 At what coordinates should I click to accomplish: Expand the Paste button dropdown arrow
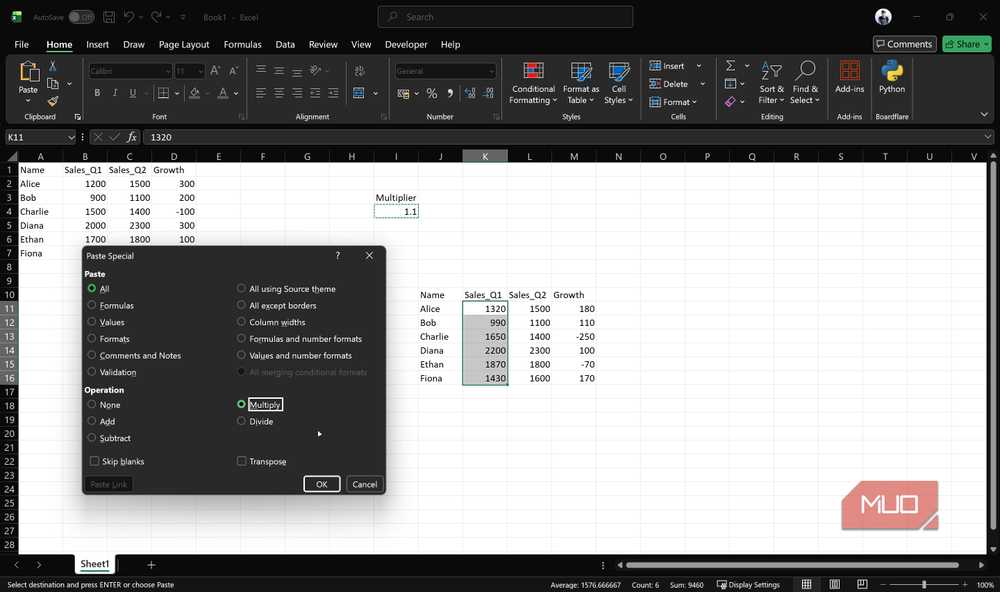28,101
